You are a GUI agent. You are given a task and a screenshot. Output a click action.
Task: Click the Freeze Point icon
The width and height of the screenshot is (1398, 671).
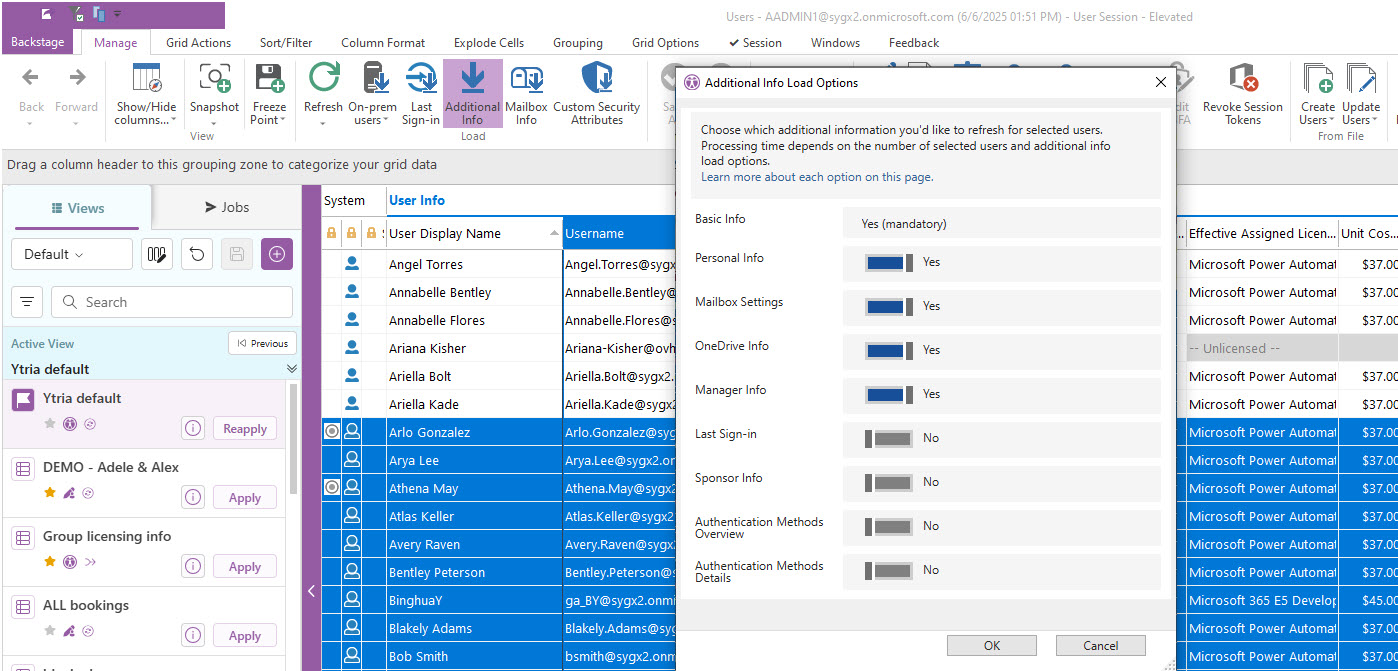coord(268,80)
